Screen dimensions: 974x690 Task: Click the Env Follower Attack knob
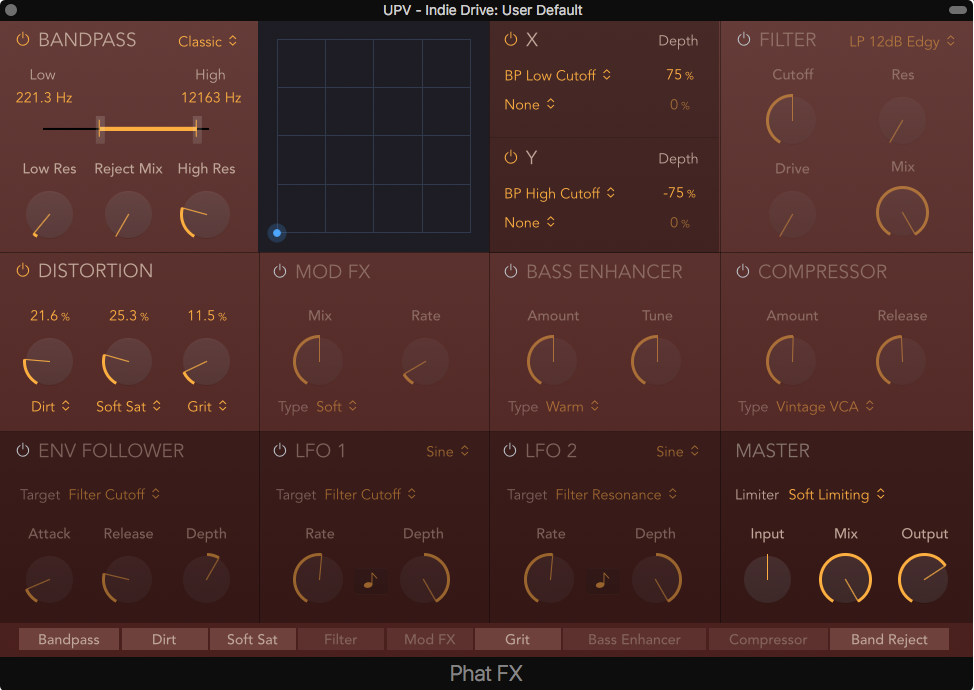49,579
